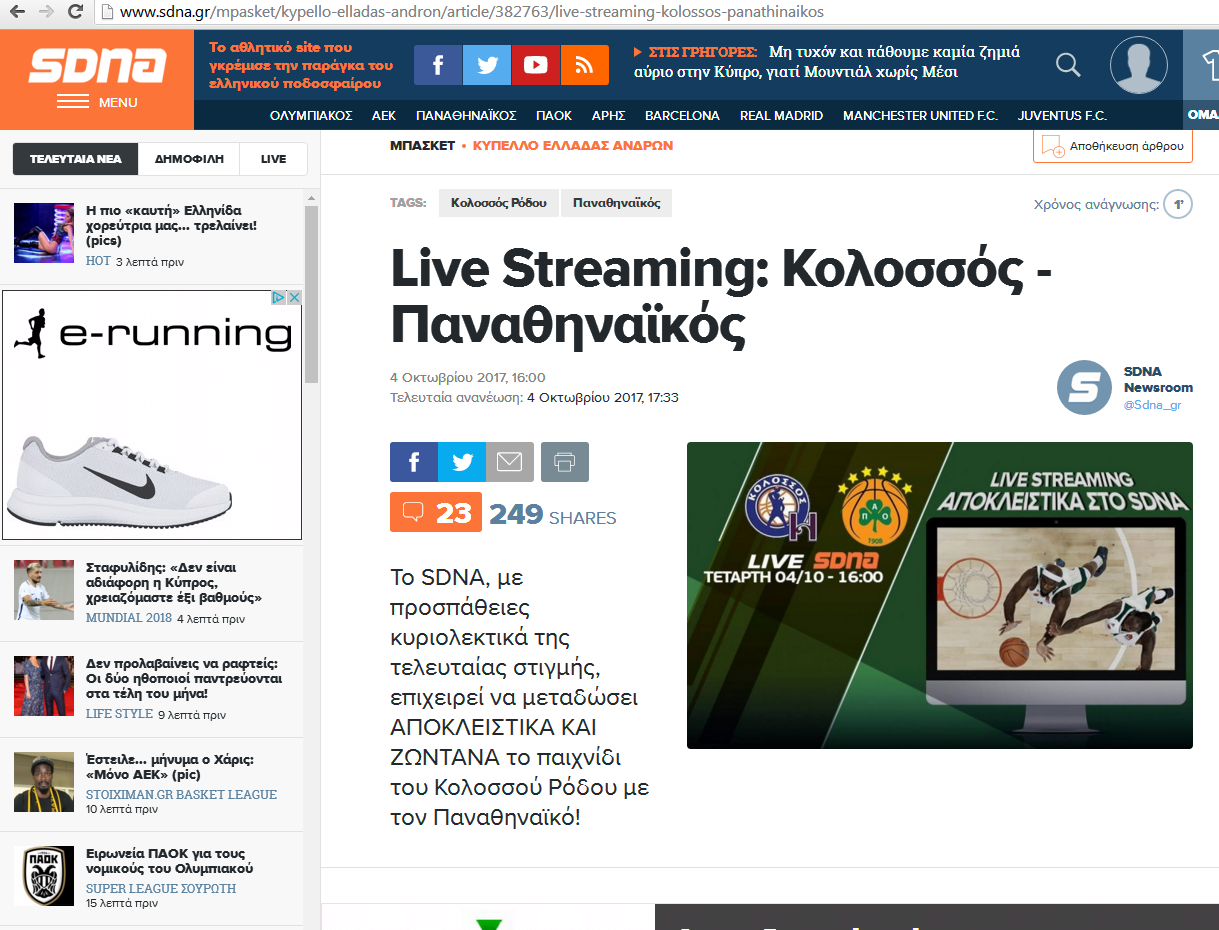
Task: Share the article on Facebook
Action: (414, 462)
